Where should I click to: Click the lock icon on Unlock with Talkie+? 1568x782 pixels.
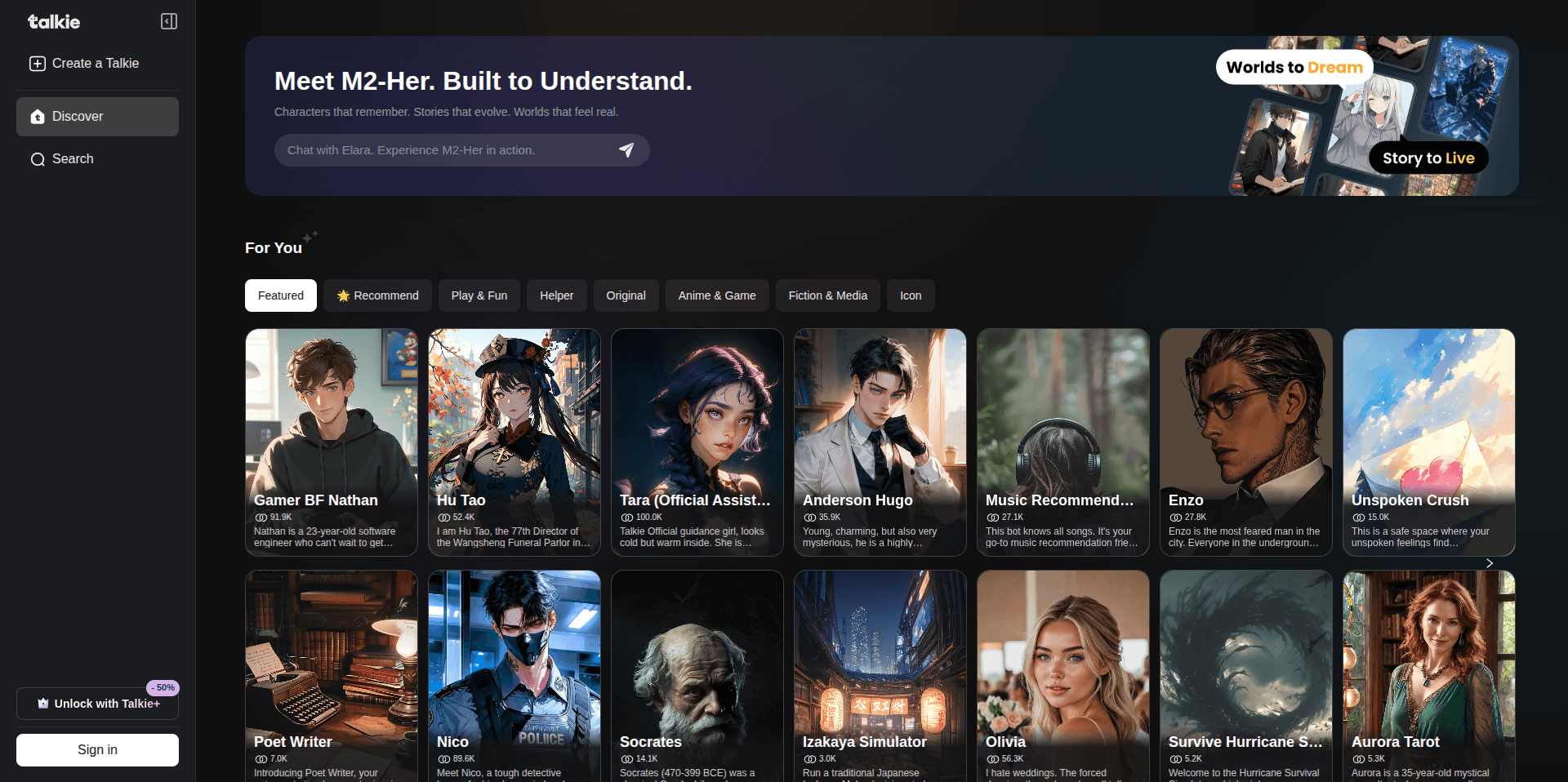tap(42, 704)
